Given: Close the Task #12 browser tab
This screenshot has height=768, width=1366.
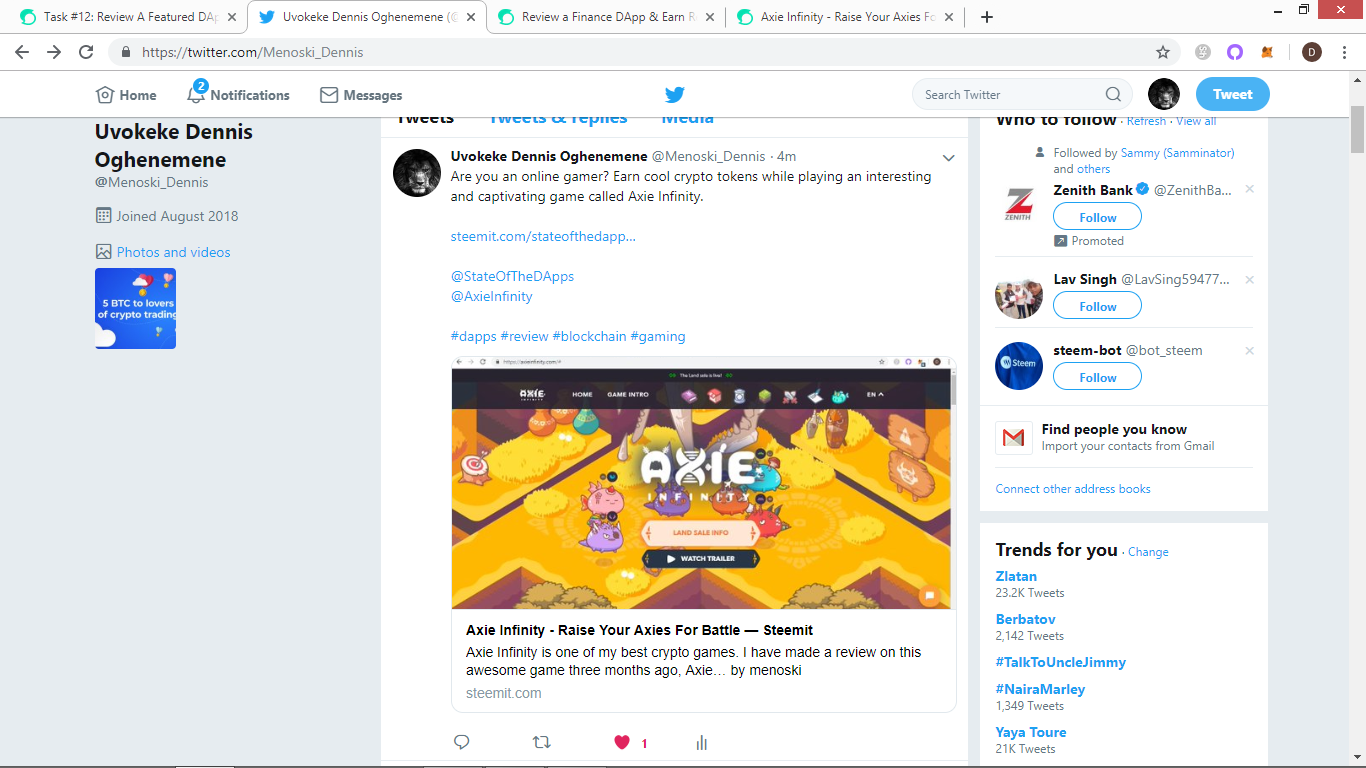Looking at the screenshot, I should pyautogui.click(x=232, y=17).
